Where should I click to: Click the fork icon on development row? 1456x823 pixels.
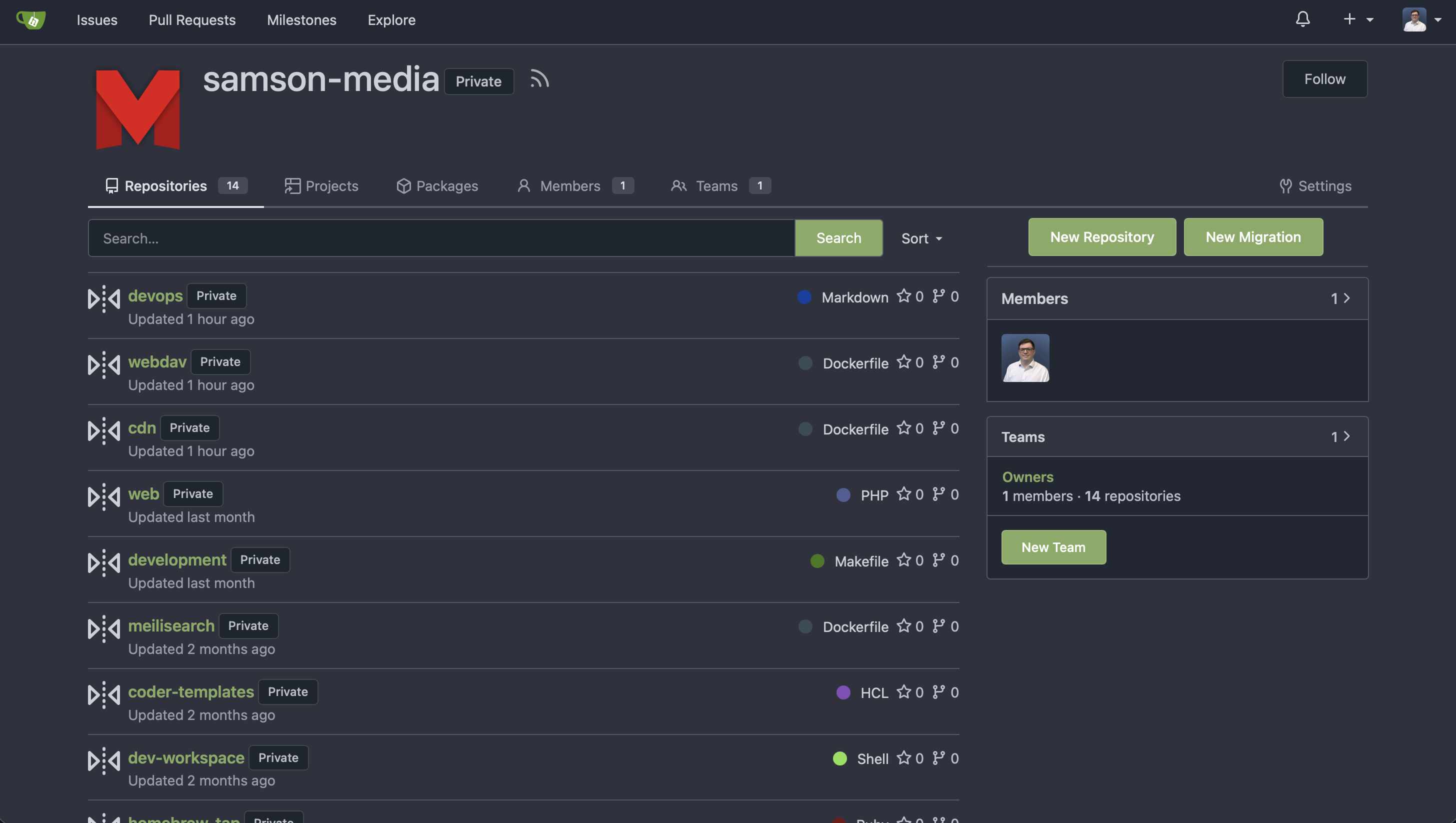pyautogui.click(x=939, y=560)
